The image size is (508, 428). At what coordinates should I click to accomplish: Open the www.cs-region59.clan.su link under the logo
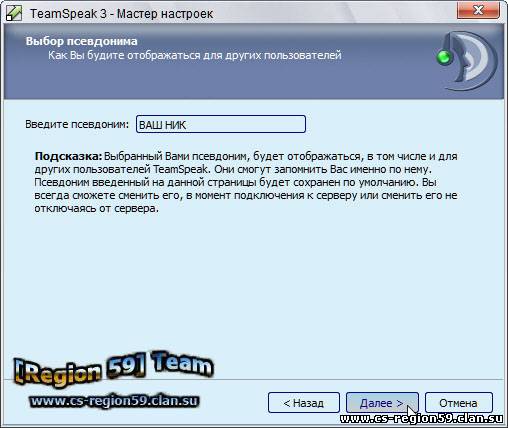click(114, 401)
